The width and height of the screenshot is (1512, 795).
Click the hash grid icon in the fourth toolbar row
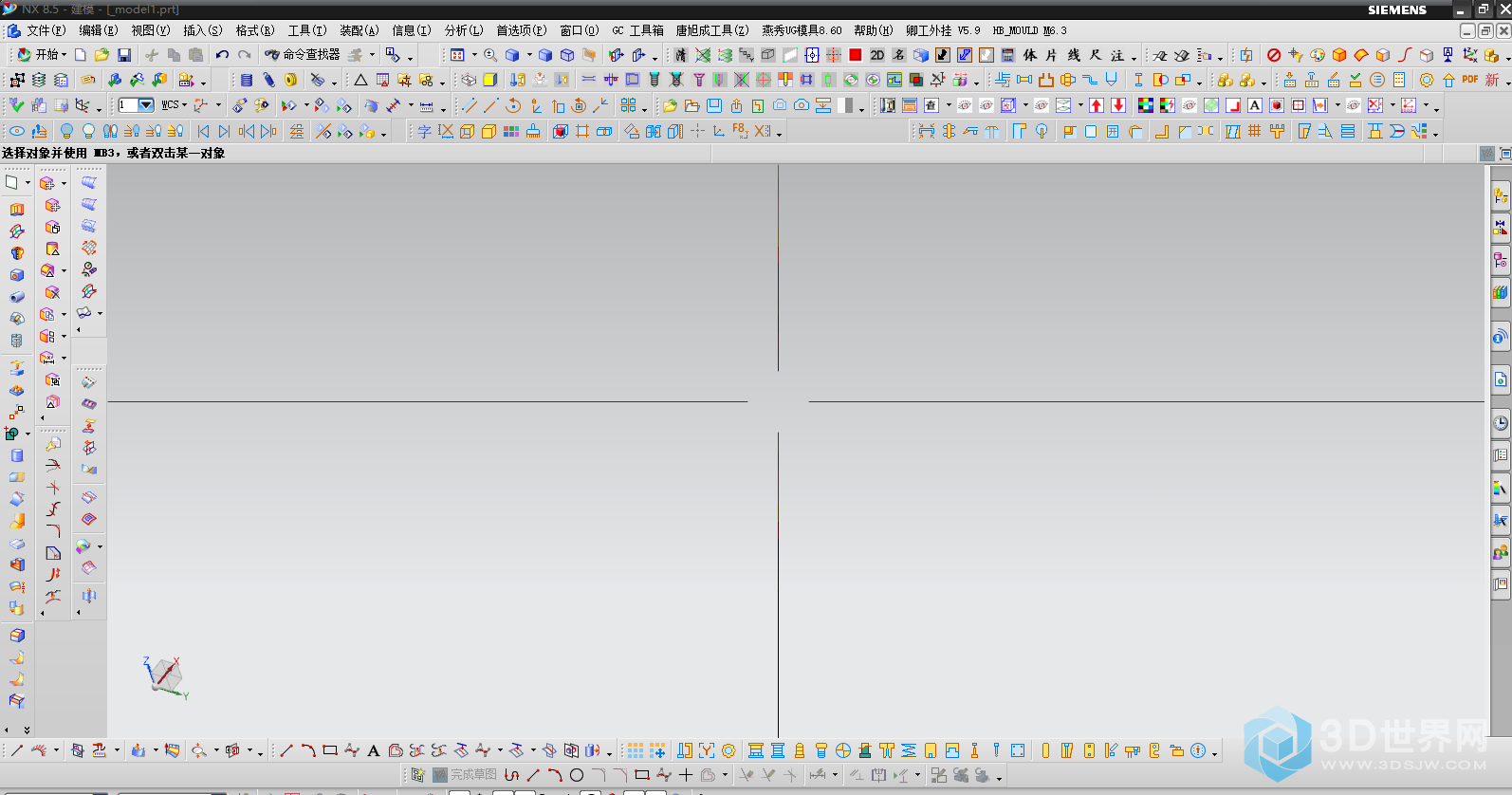pos(1255,131)
